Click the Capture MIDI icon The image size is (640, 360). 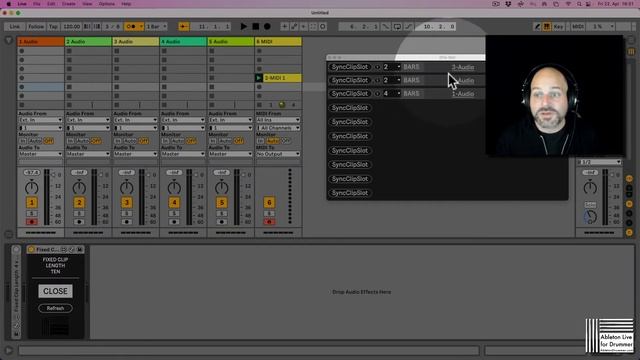click(x=313, y=27)
